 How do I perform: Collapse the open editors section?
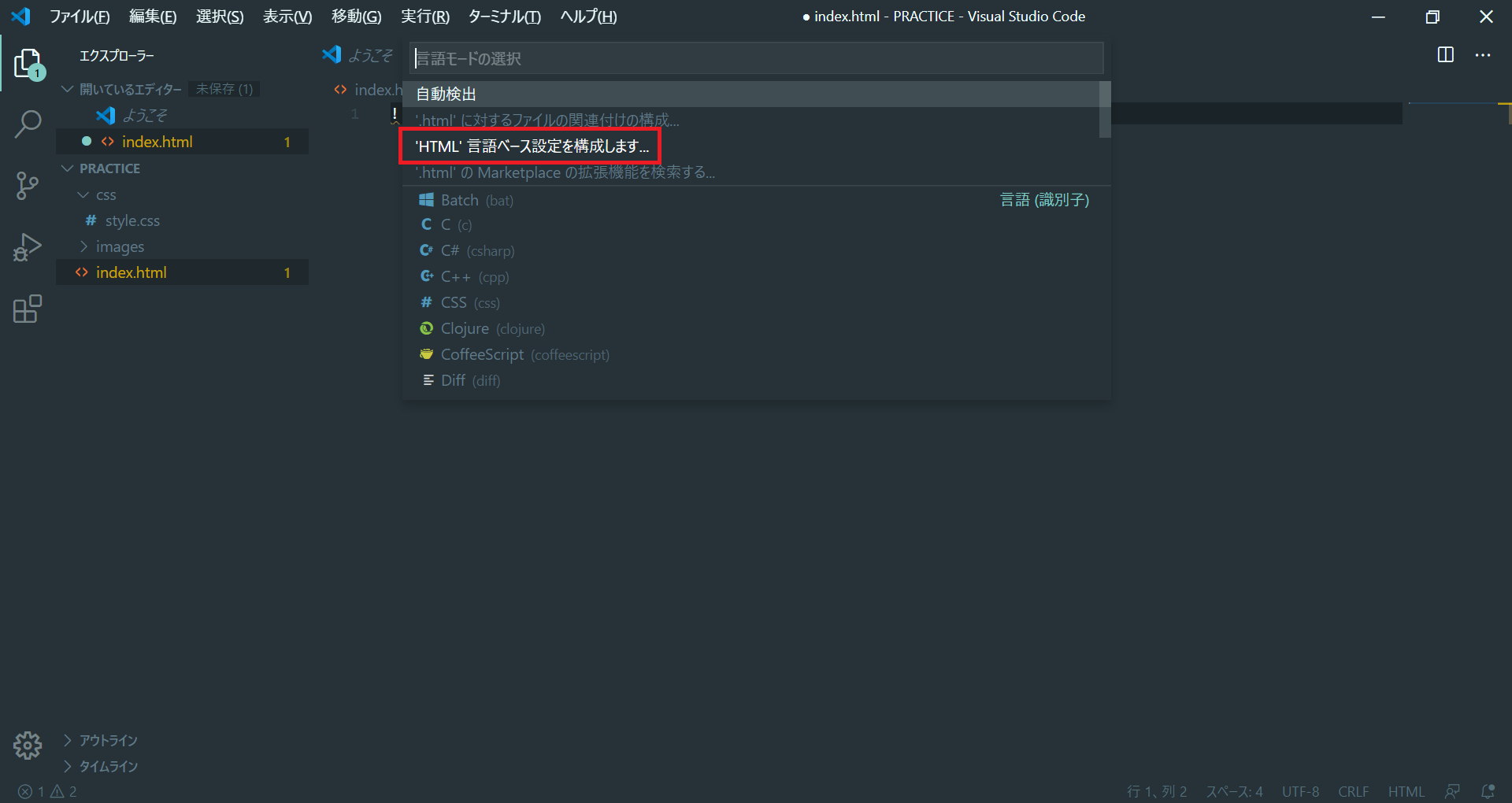point(68,89)
